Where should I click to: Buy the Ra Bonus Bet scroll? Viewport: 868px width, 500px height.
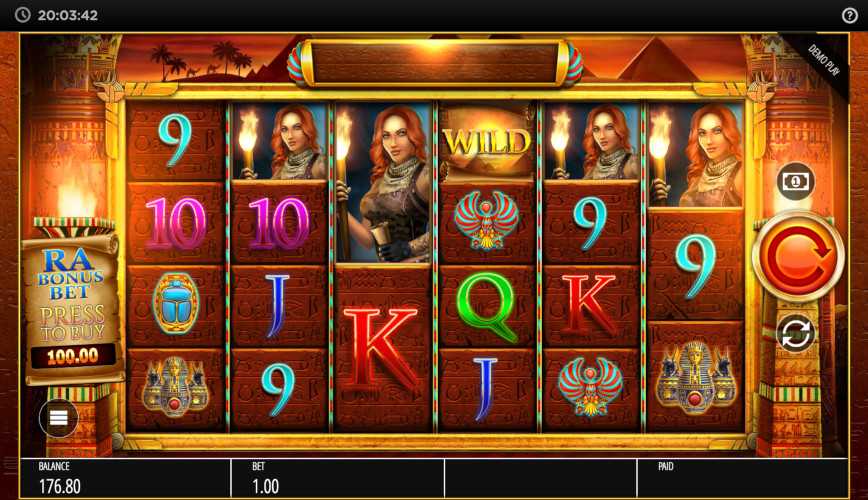pos(72,308)
